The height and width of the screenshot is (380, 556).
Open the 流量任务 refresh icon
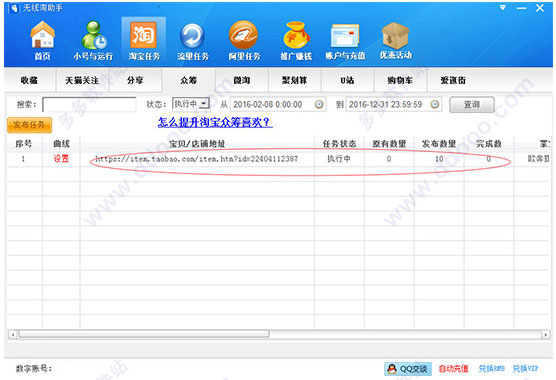[193, 40]
